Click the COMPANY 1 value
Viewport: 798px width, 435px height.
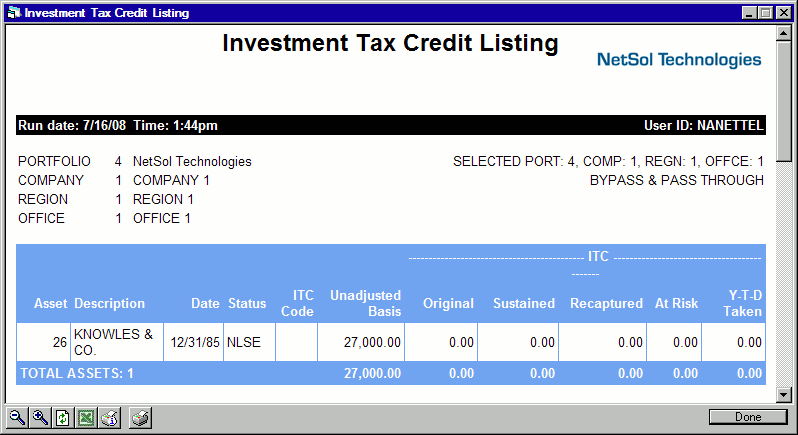[171, 180]
